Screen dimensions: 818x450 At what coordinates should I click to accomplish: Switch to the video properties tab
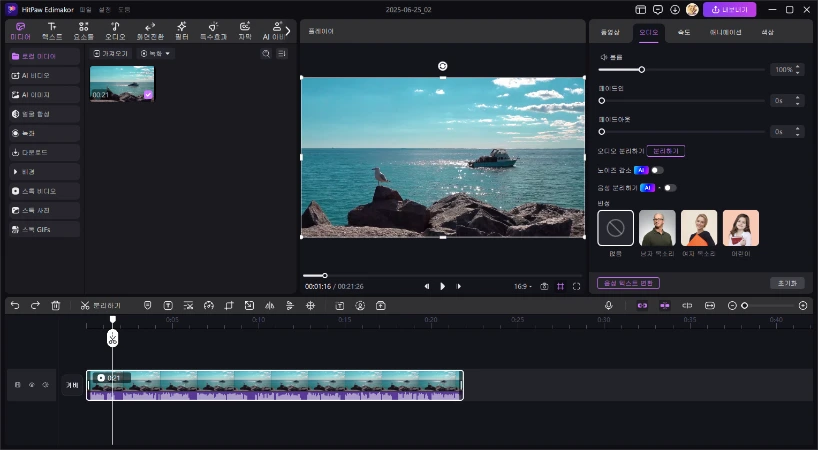610,32
